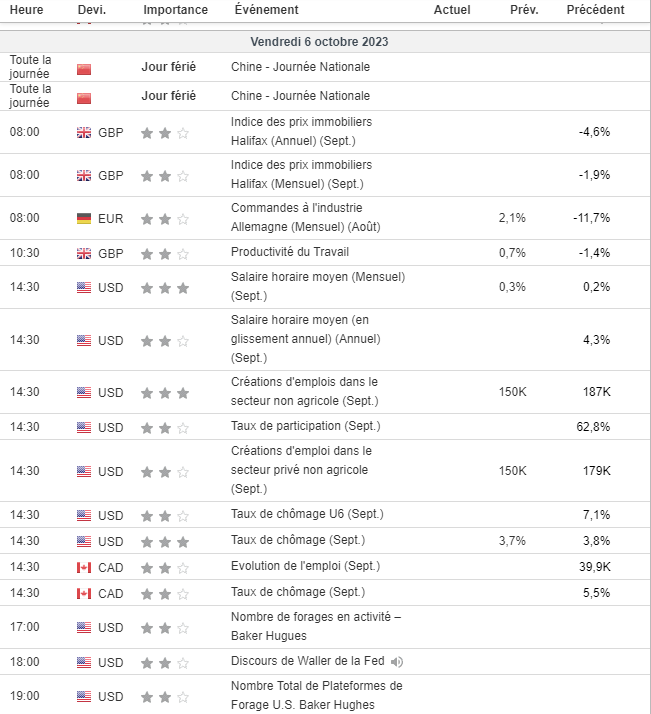Screen dimensions: 651x714
Task: Open Nombre de forages en activité event
Action: (315, 626)
